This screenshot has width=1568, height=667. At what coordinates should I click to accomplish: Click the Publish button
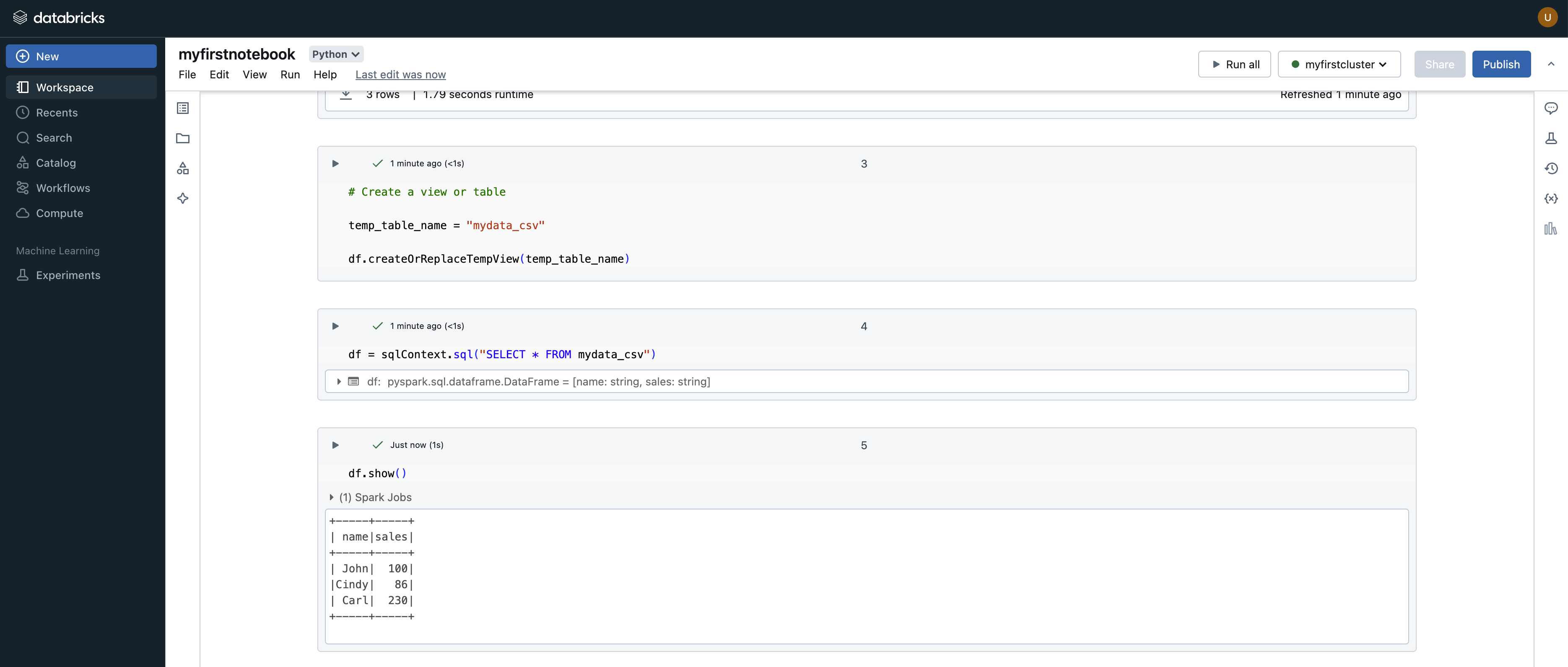[x=1501, y=64]
